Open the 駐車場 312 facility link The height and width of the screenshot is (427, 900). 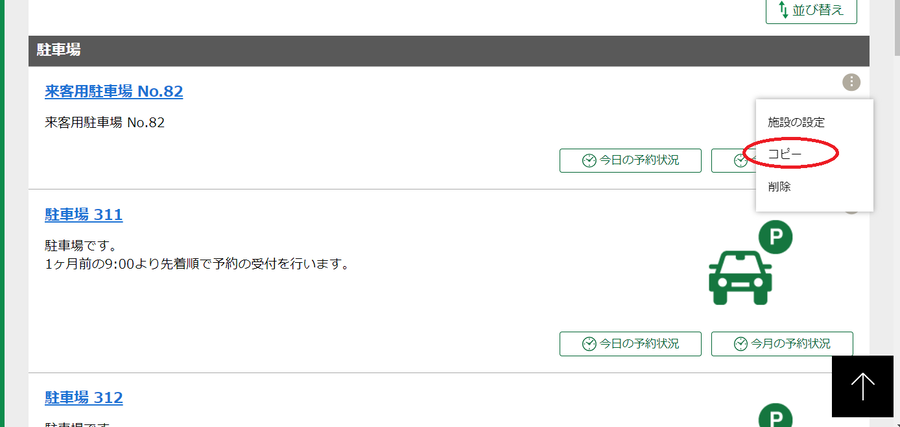point(84,397)
